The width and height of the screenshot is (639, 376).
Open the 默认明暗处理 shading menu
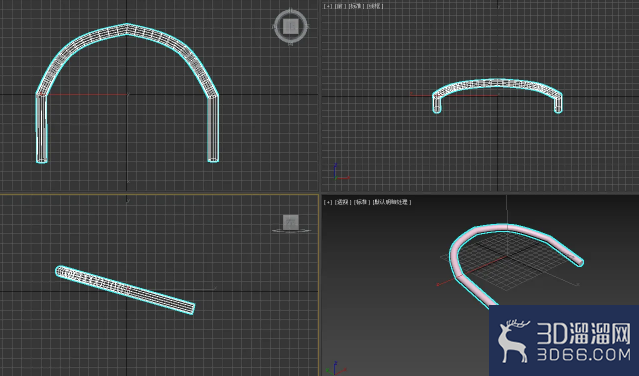click(392, 202)
